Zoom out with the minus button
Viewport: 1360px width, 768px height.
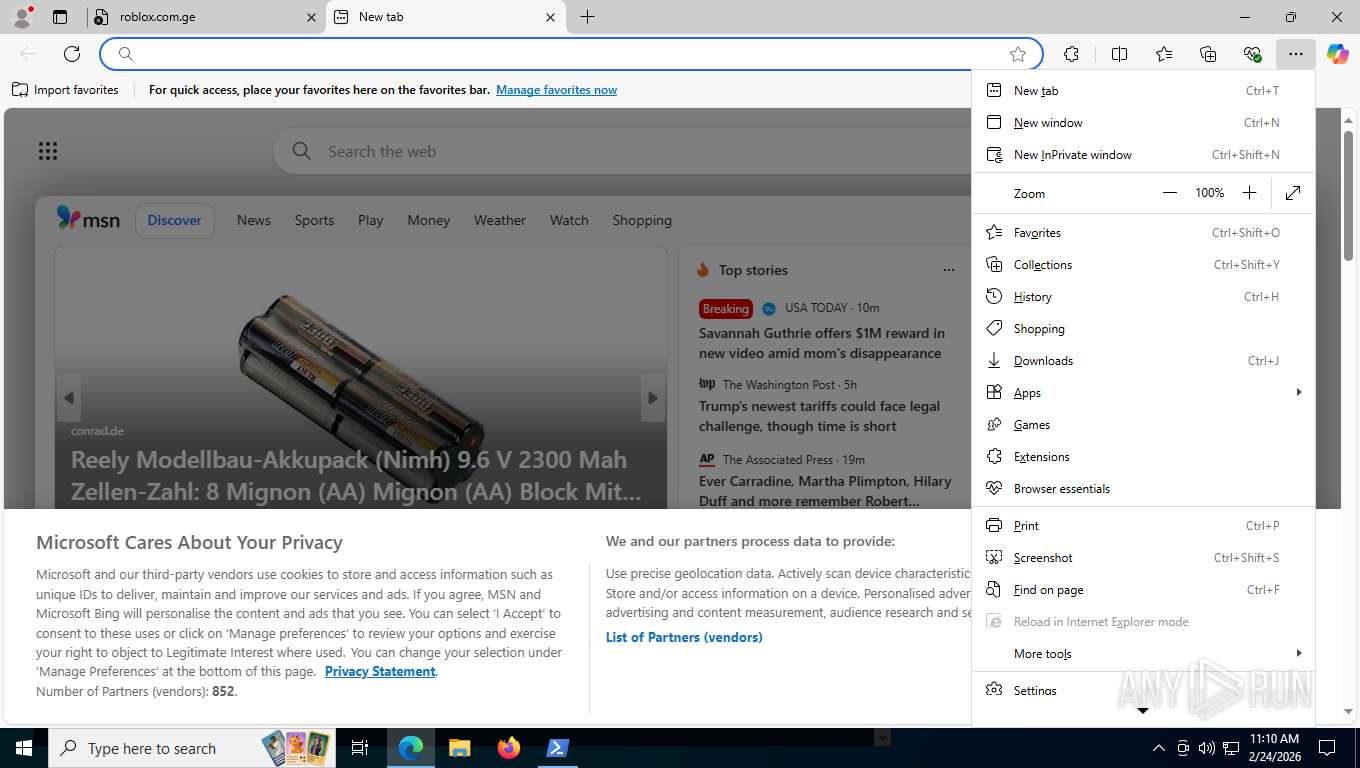1170,193
